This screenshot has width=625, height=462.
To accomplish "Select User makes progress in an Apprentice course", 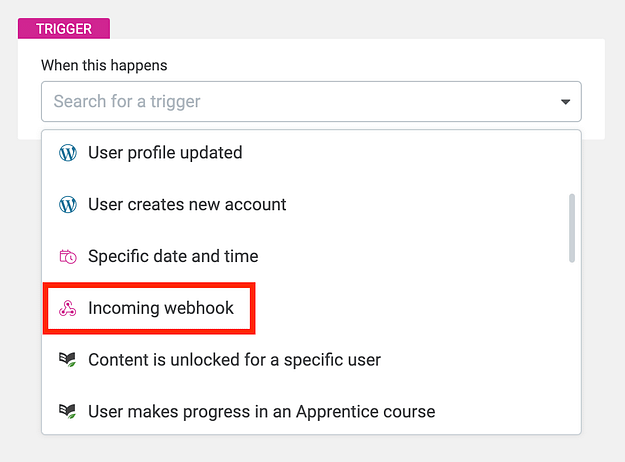I will click(x=261, y=411).
